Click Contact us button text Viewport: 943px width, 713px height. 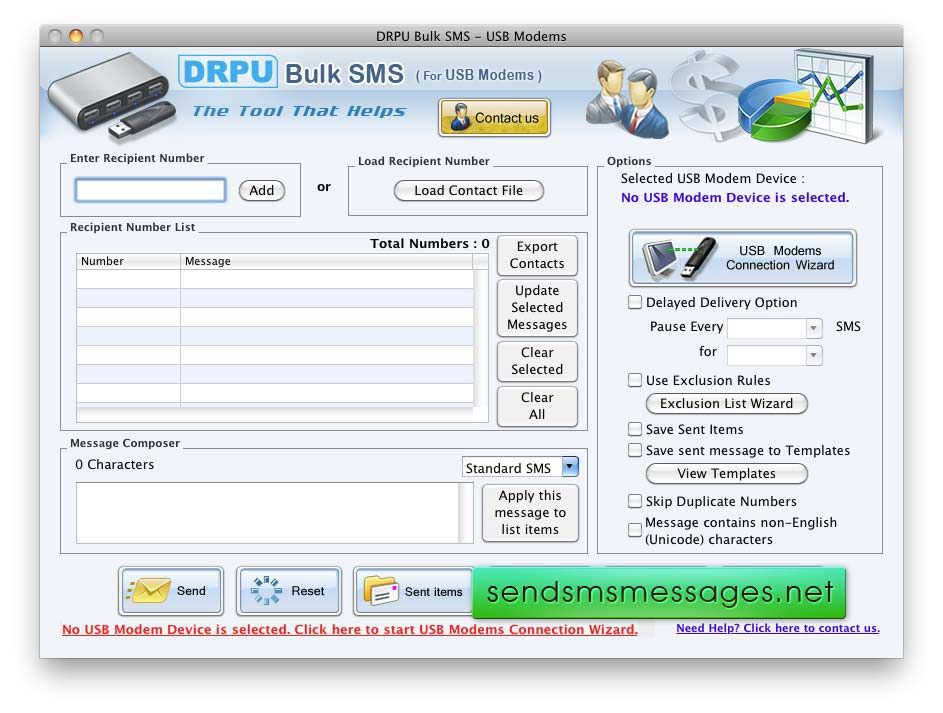coord(507,118)
